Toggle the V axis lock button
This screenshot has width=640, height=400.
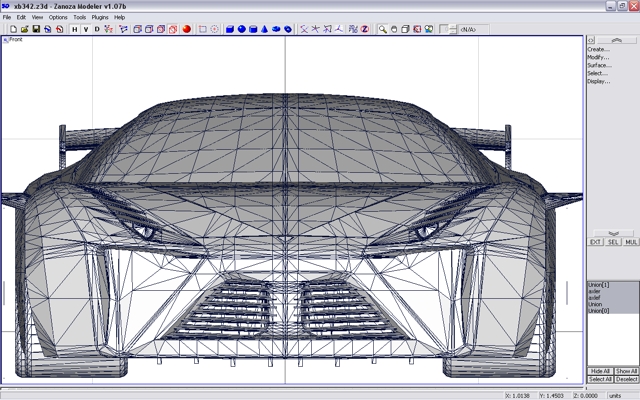tap(86, 30)
